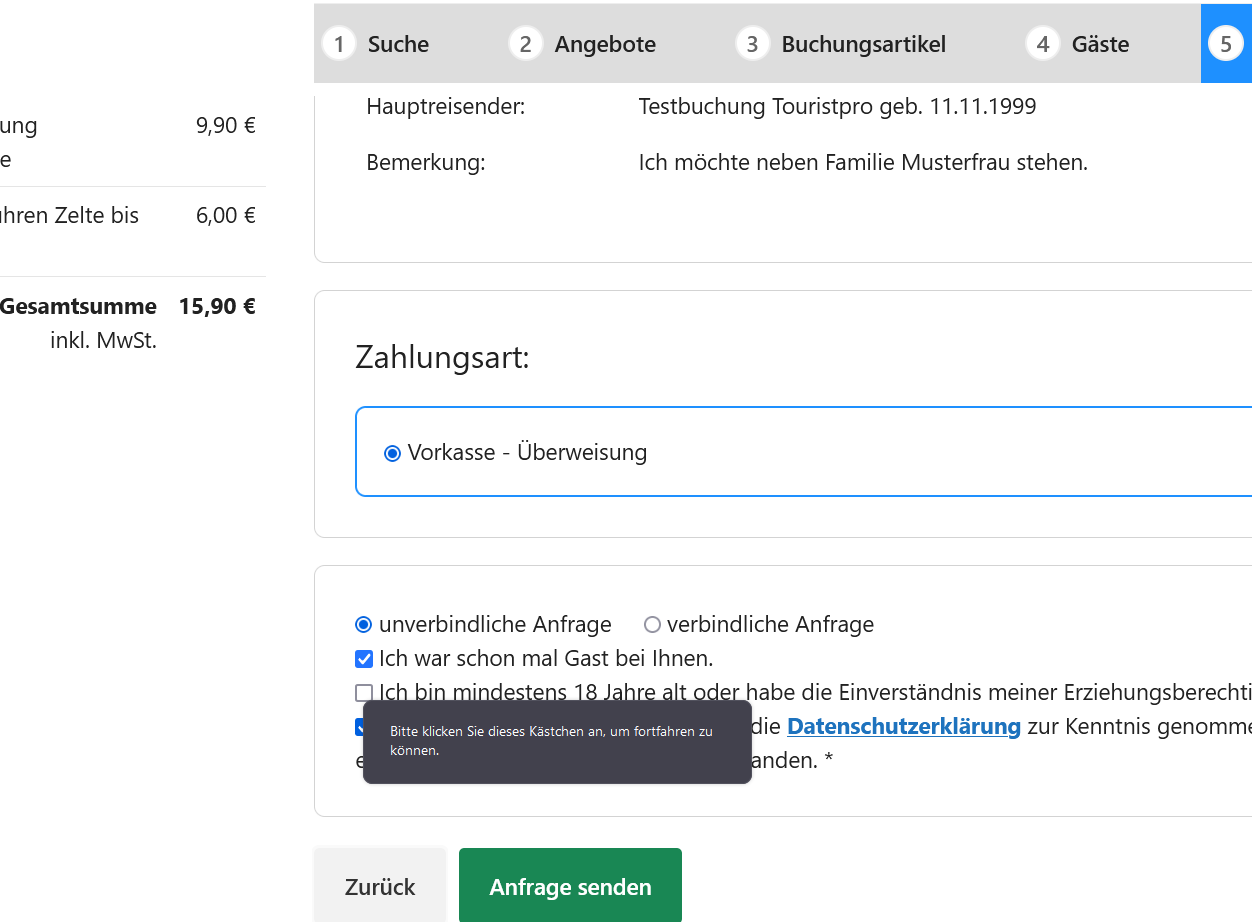Select Vorkasse - Überweisung payment radio button
Screen dimensions: 1252x922
[x=393, y=453]
